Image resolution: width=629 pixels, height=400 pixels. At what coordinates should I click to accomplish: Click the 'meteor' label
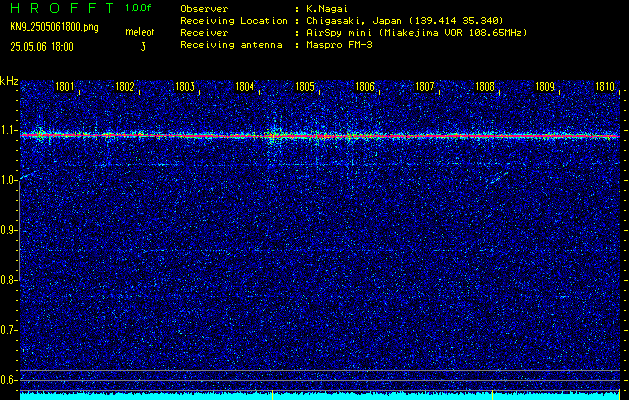coord(140,32)
